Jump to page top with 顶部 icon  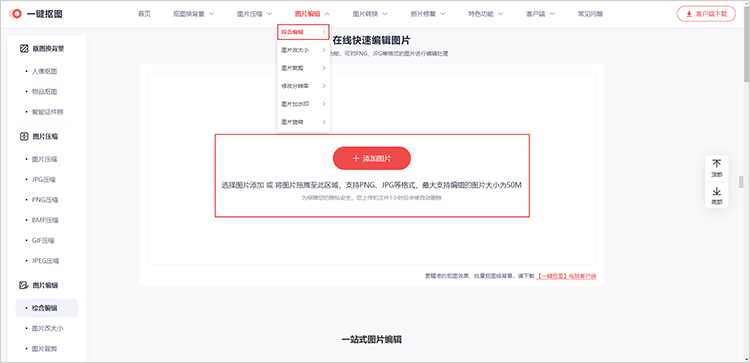(717, 169)
